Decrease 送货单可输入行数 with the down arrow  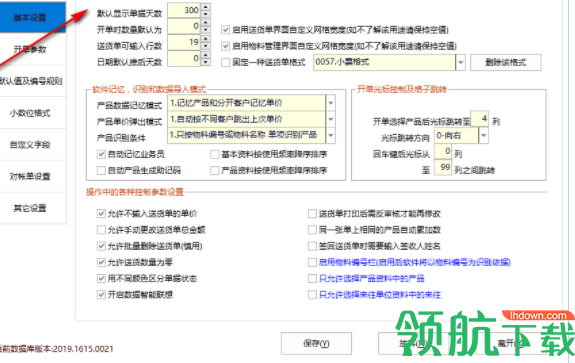click(x=206, y=46)
